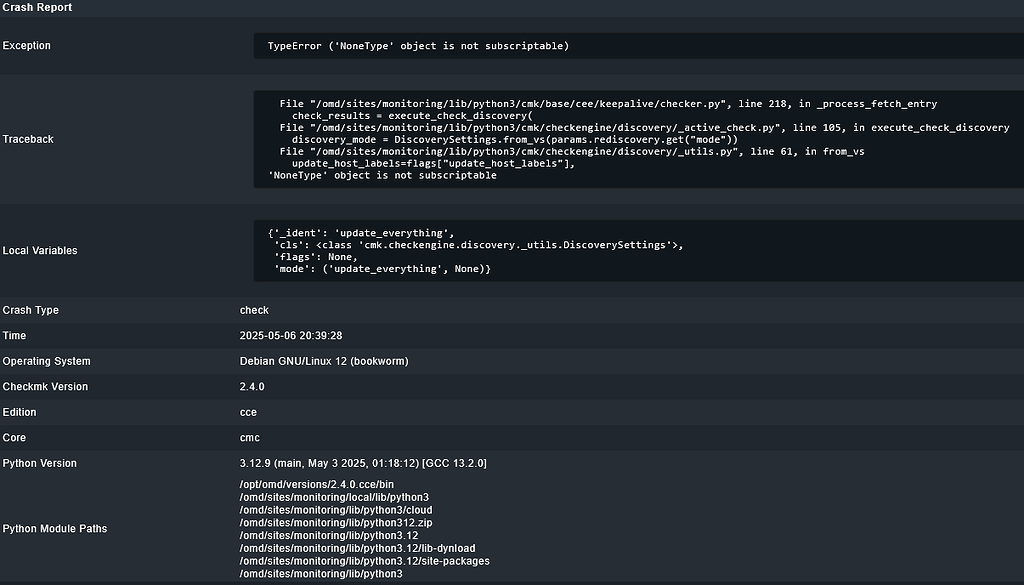Select the Traceback row label

click(x=28, y=139)
